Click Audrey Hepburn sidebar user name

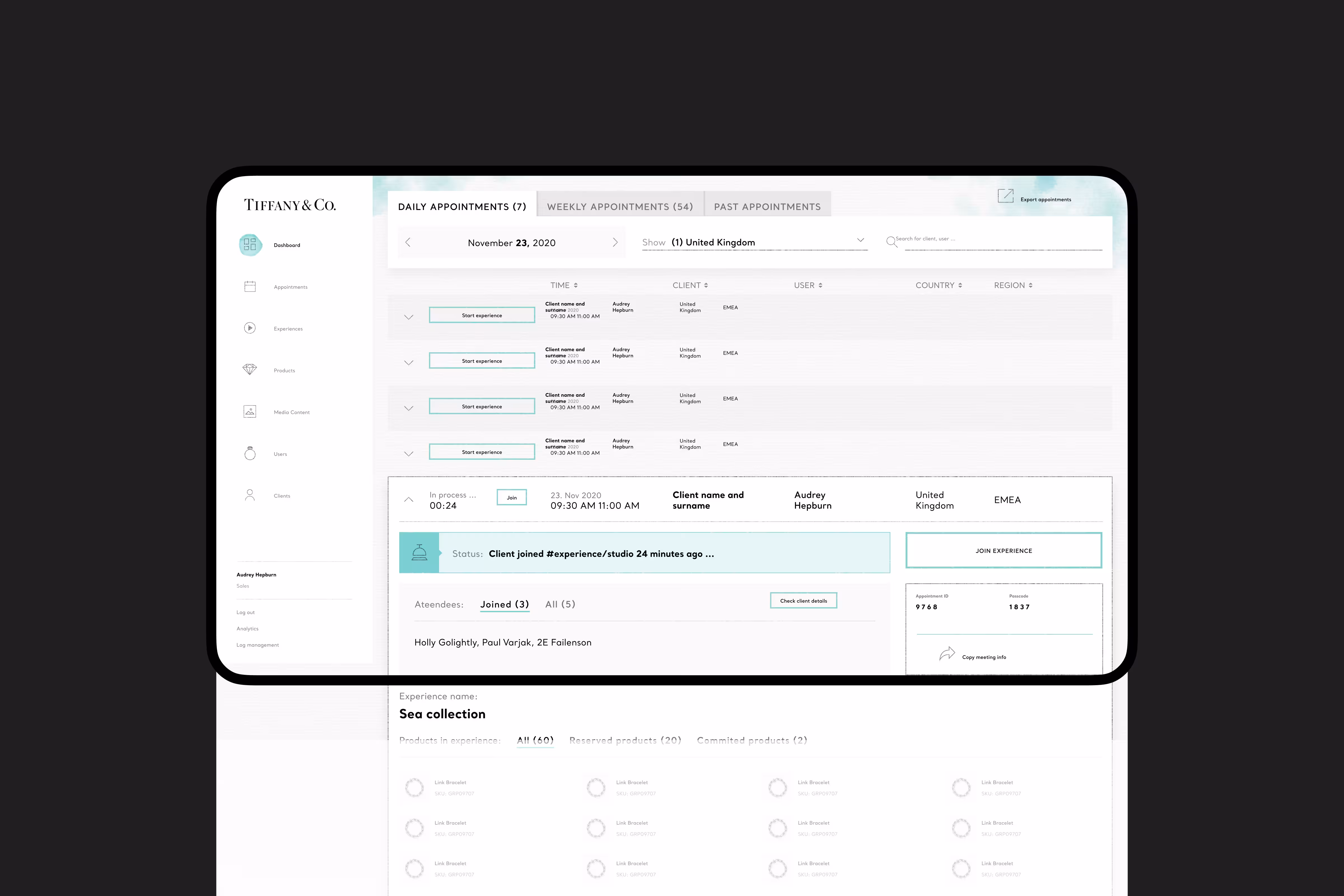click(256, 575)
